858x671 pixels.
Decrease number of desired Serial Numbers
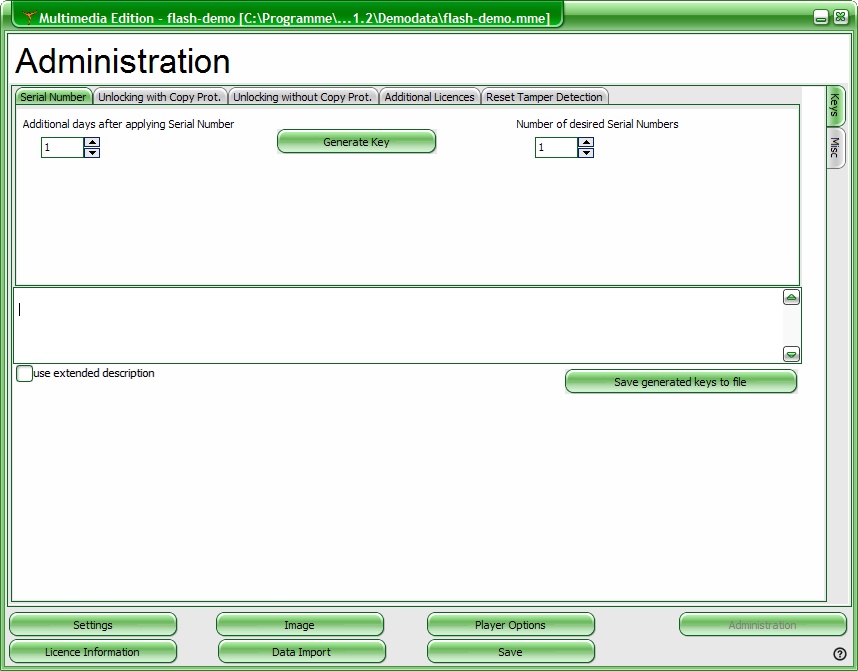click(x=586, y=153)
